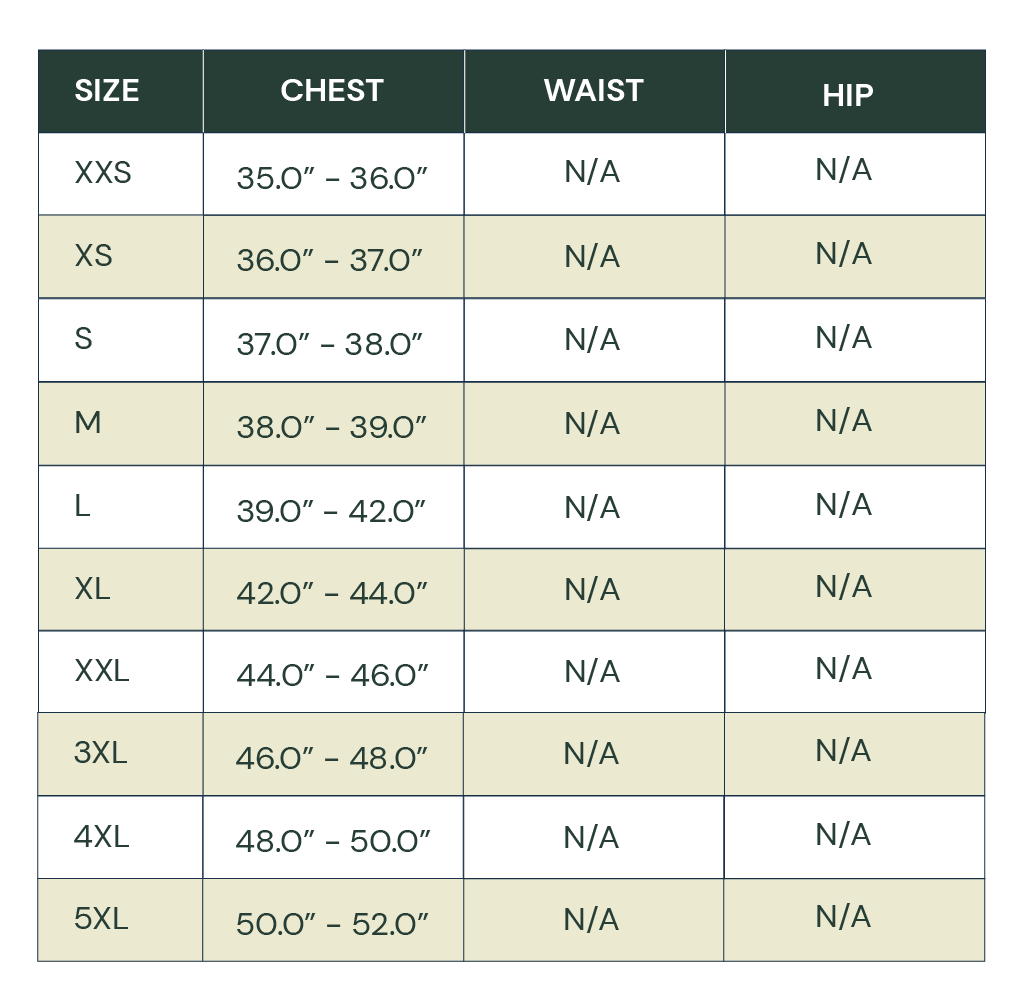Click chest range 35.0" - 36.0"

(332, 178)
